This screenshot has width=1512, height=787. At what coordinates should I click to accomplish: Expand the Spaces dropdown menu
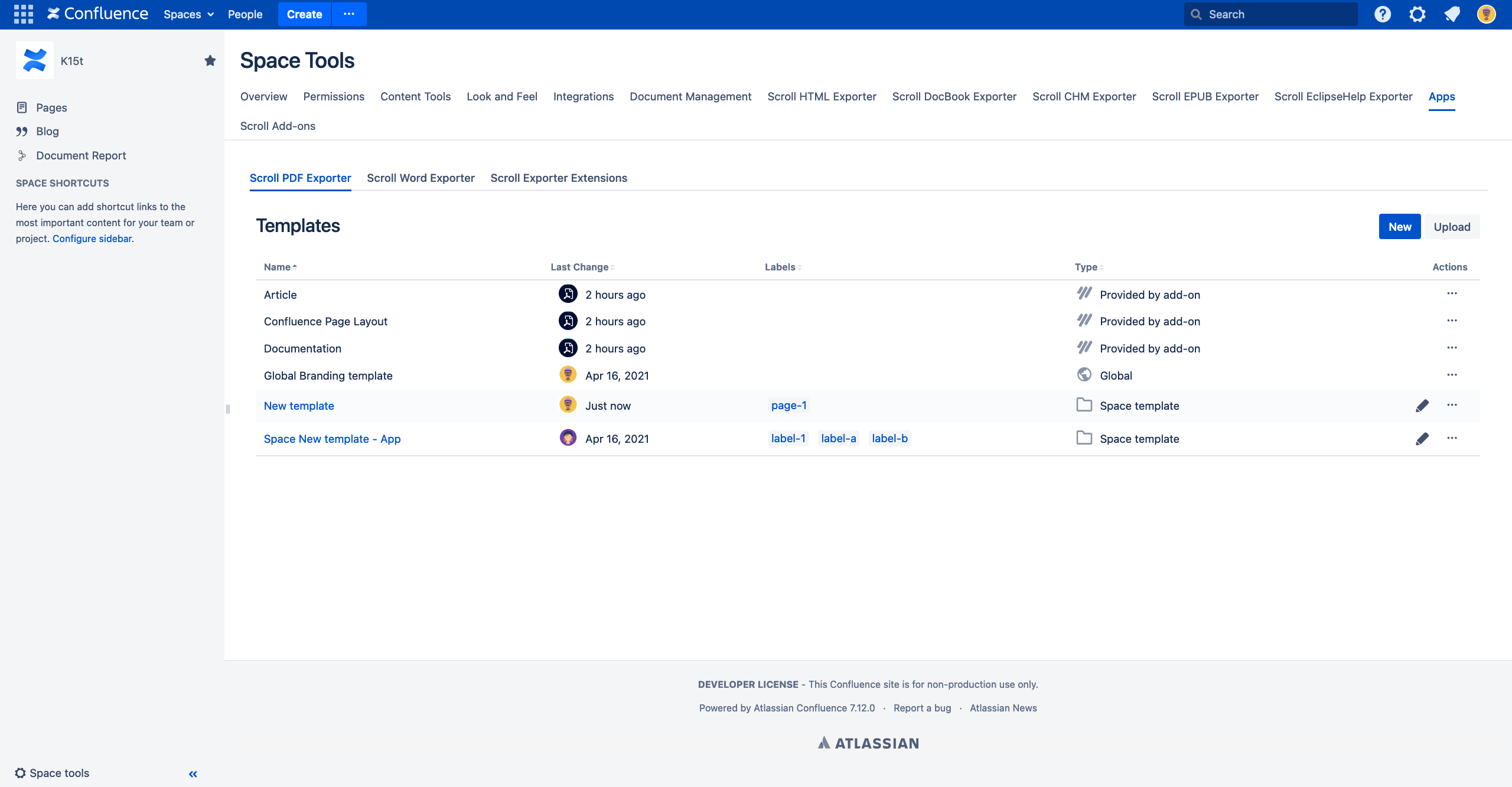click(x=188, y=14)
